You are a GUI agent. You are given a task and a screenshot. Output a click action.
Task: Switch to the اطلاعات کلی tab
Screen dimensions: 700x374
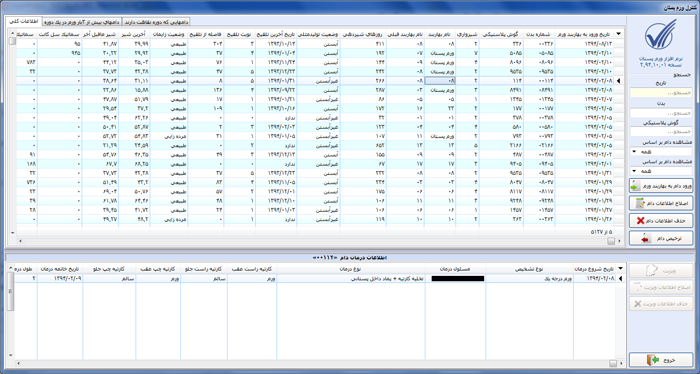(x=23, y=21)
